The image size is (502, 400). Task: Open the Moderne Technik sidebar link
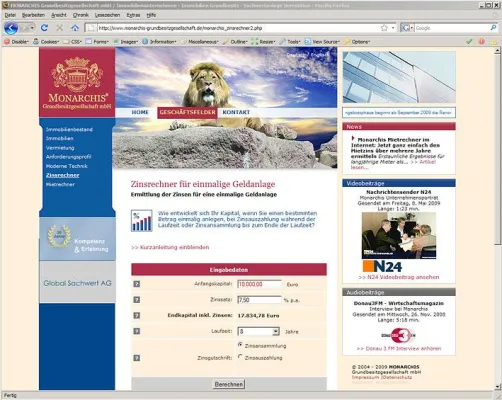67,166
